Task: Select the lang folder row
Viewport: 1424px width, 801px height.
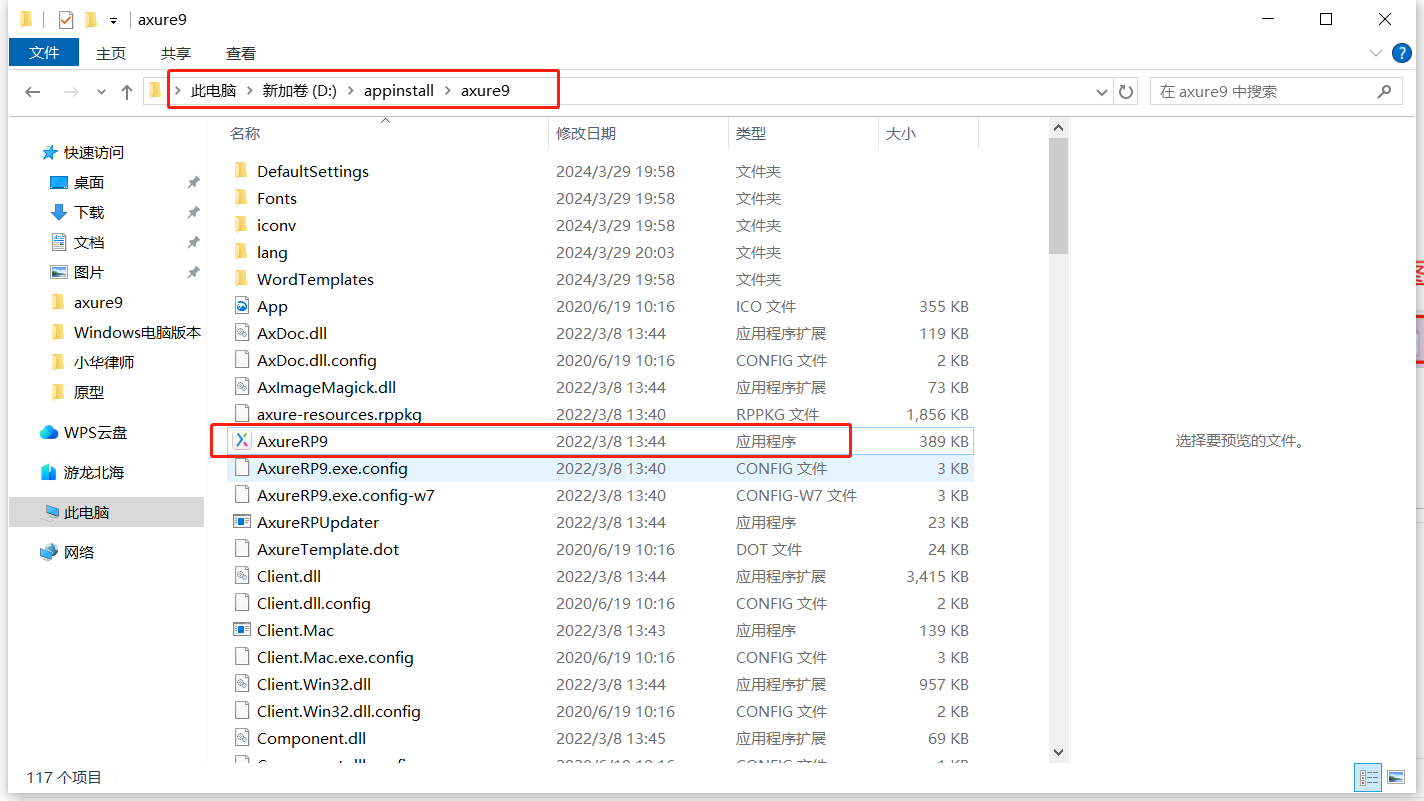Action: click(x=600, y=252)
